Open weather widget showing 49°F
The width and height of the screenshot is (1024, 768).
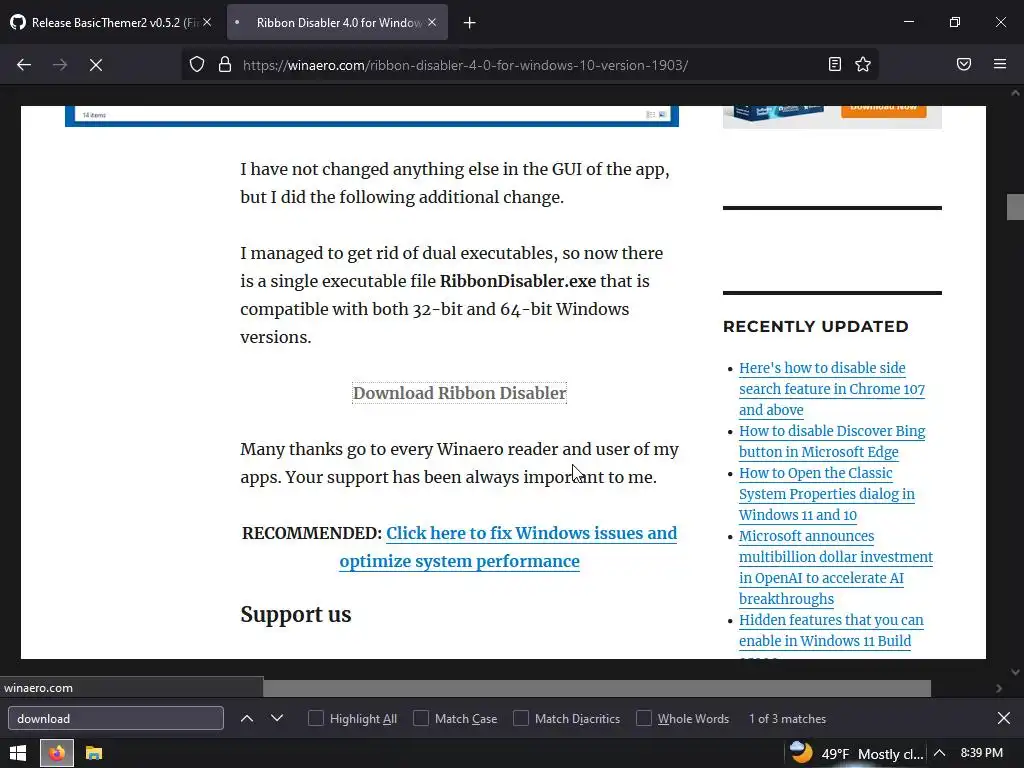tap(856, 753)
